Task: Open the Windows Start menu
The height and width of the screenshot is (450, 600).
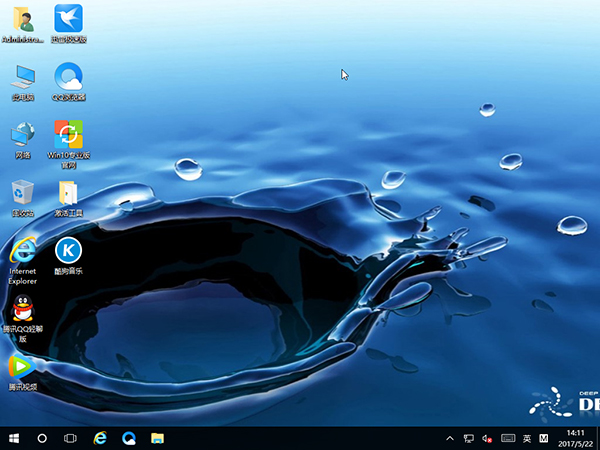Action: click(x=14, y=438)
